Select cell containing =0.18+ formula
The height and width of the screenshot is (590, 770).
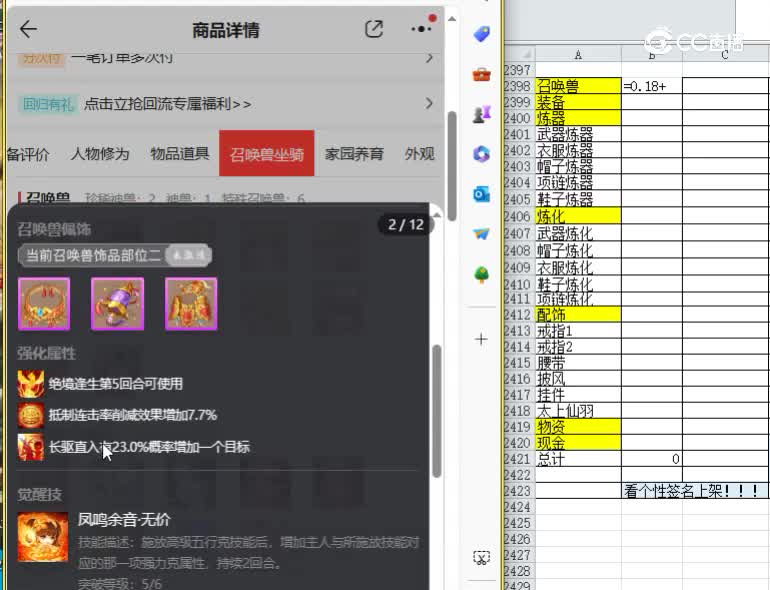point(652,86)
